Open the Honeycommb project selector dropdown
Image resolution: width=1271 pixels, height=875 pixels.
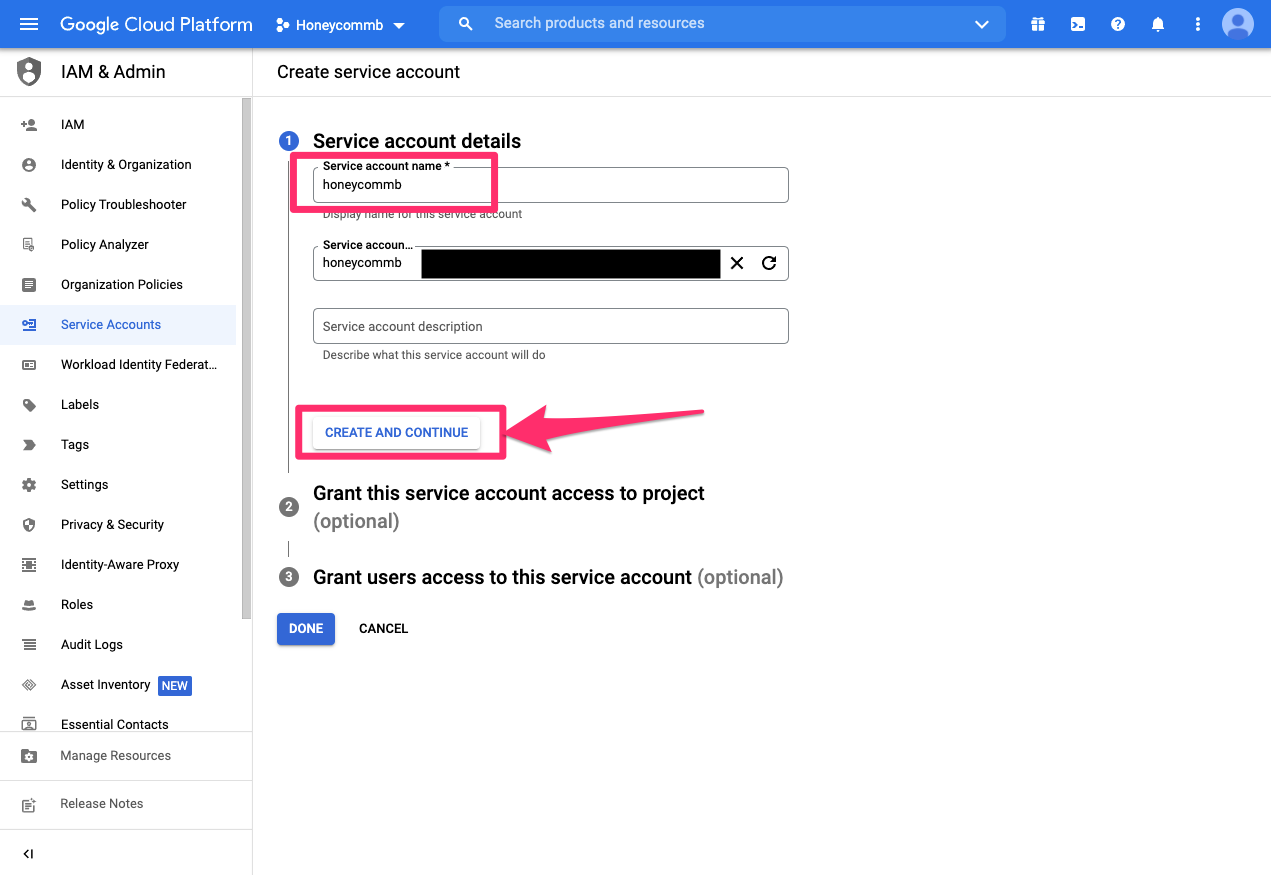pos(341,25)
